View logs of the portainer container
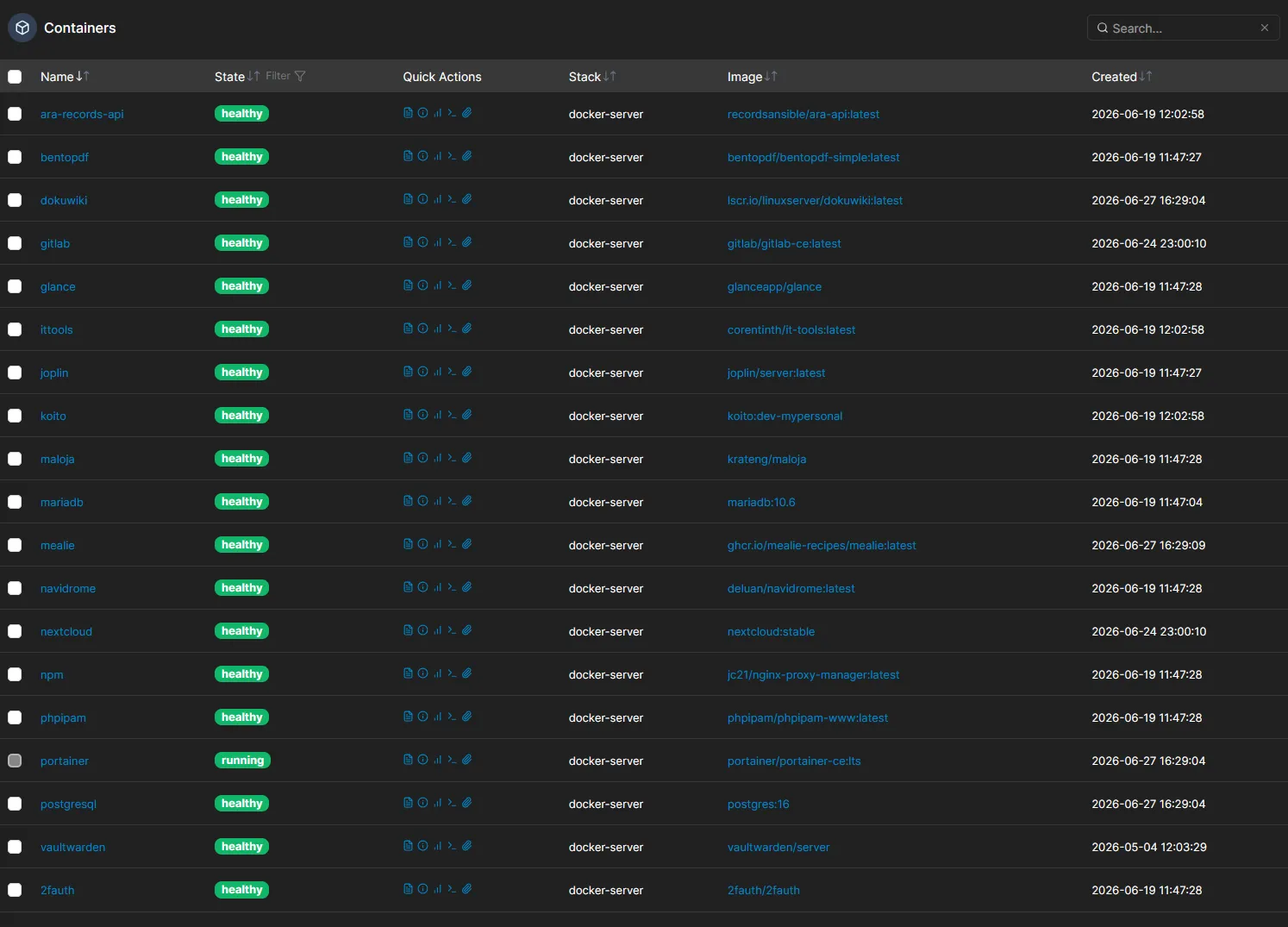This screenshot has width=1288, height=927. 408,760
